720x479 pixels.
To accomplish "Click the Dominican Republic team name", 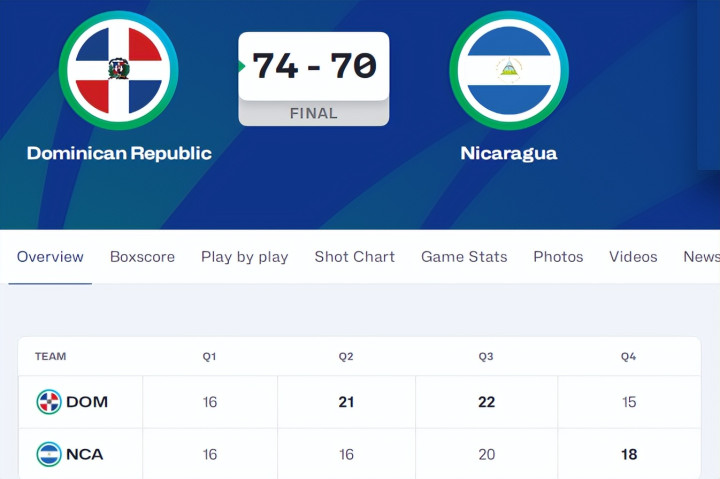I will [119, 153].
